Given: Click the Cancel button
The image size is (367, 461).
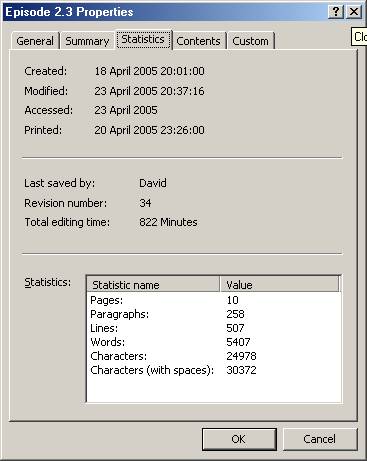Looking at the screenshot, I should pos(319,439).
